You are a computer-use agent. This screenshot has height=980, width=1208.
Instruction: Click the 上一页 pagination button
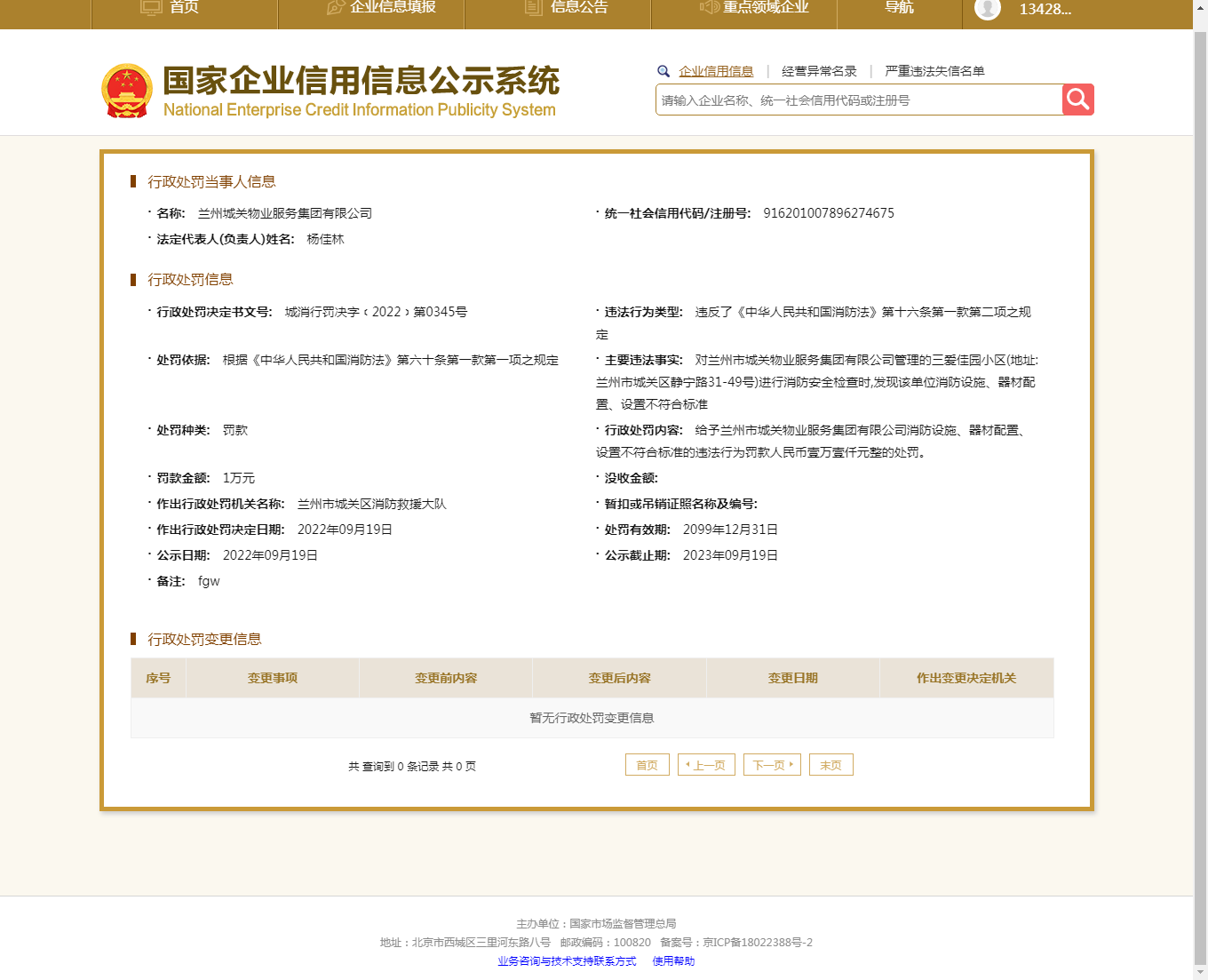[706, 765]
